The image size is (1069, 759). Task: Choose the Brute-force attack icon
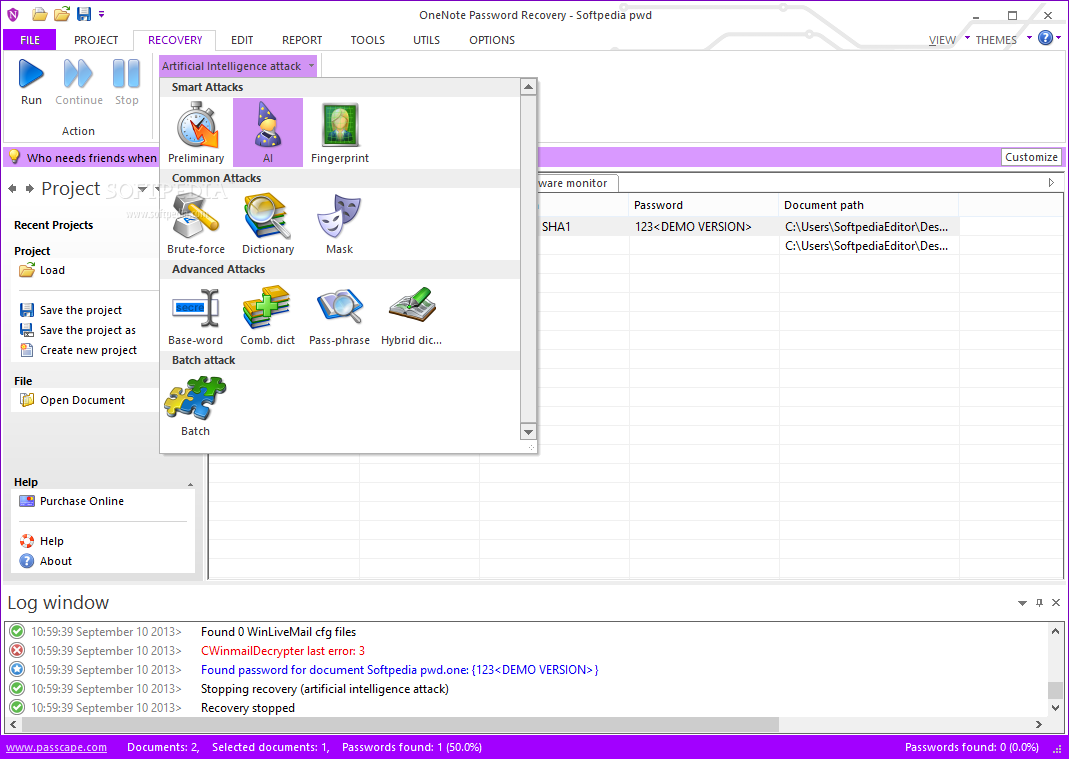196,224
